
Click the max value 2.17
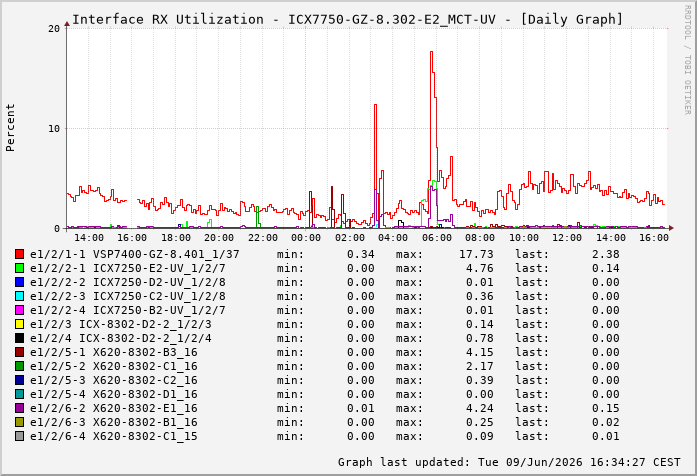pyautogui.click(x=480, y=366)
